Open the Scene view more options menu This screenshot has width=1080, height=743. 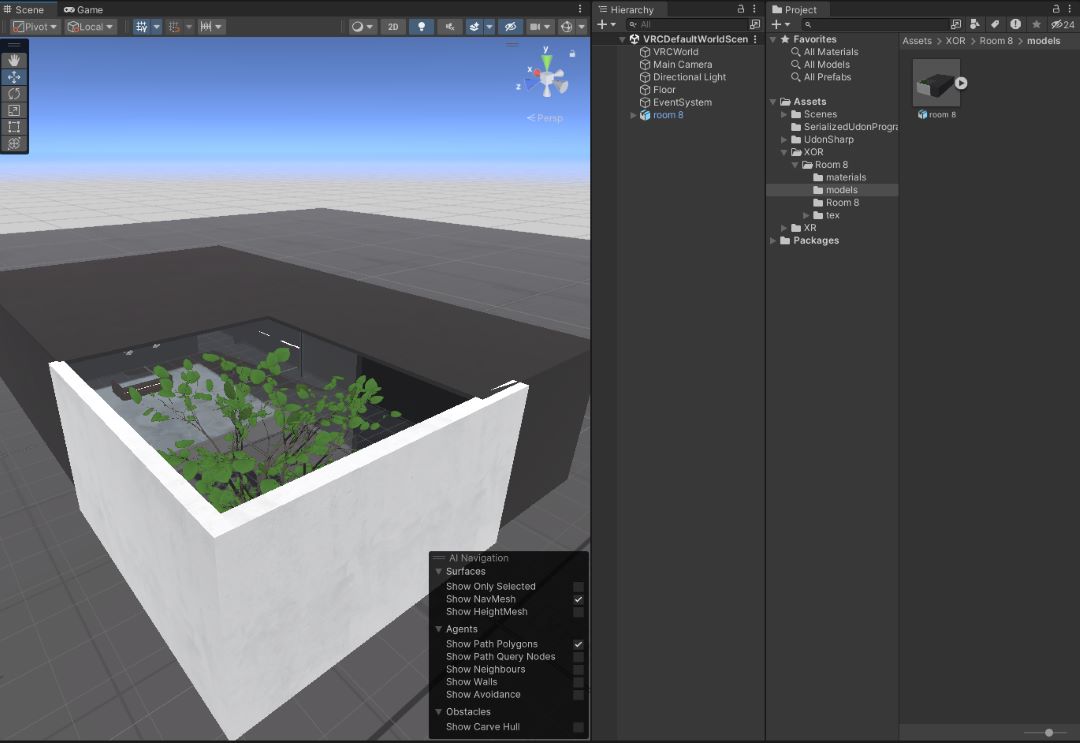tap(580, 9)
